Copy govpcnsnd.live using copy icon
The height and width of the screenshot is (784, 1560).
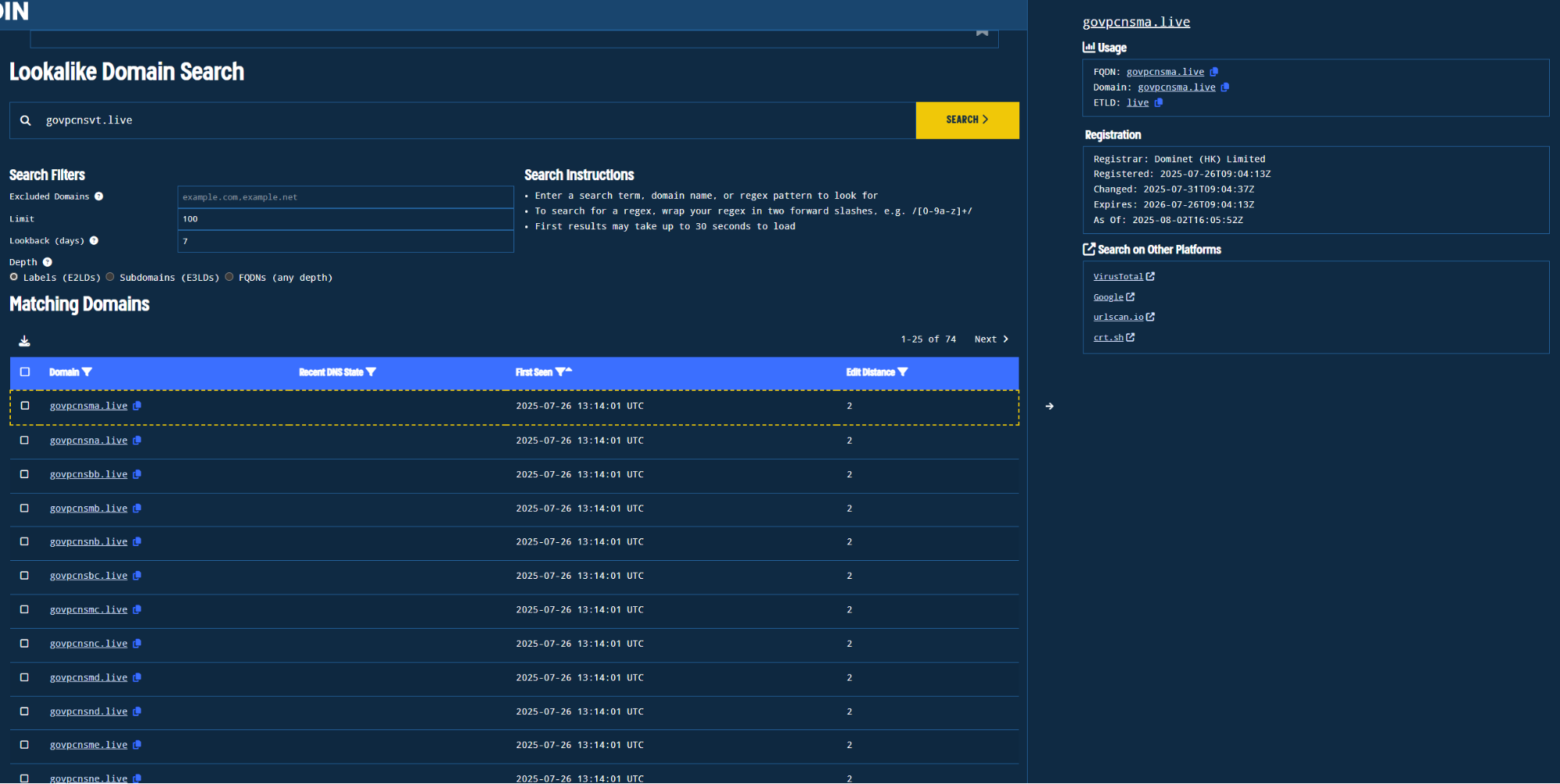coord(137,711)
